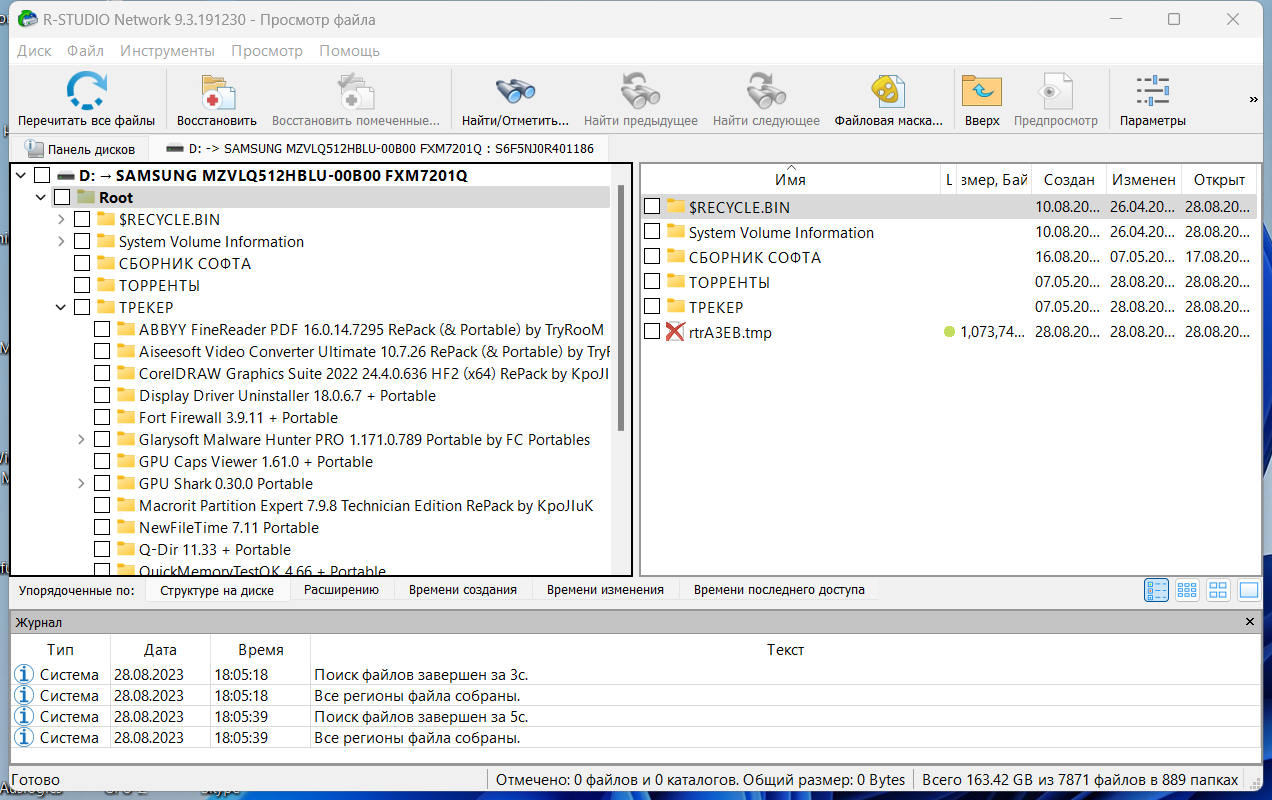Click the Reread all files icon
The image size is (1272, 800).
(x=86, y=91)
